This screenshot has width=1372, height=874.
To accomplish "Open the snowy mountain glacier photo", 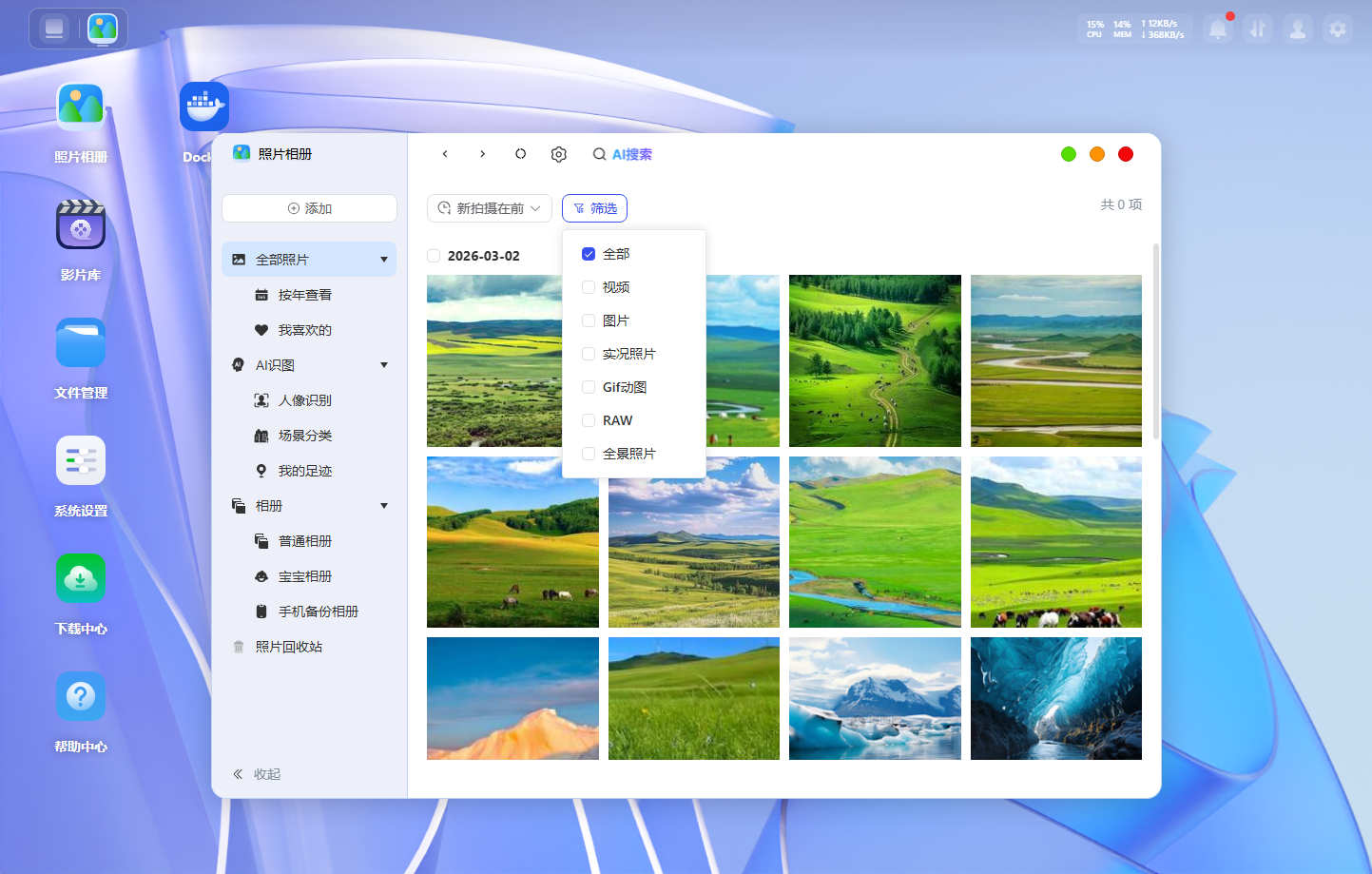I will point(875,698).
